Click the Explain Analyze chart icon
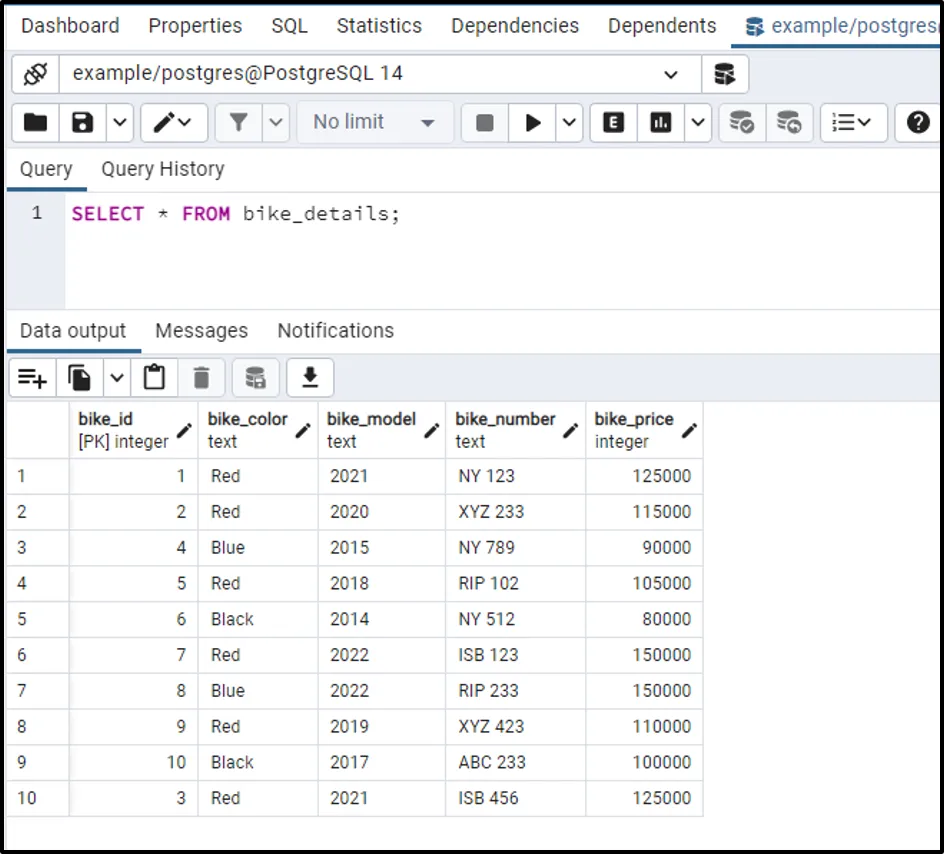The width and height of the screenshot is (944, 854). point(661,122)
